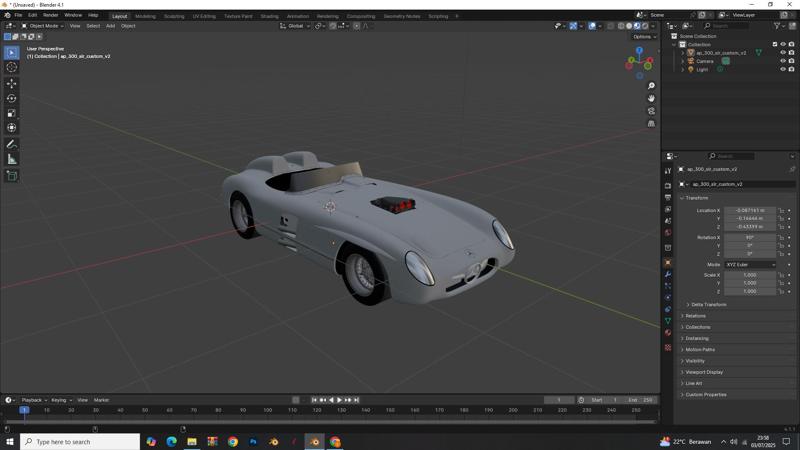Toggle viewport overlays button
The height and width of the screenshot is (450, 800).
[592, 26]
